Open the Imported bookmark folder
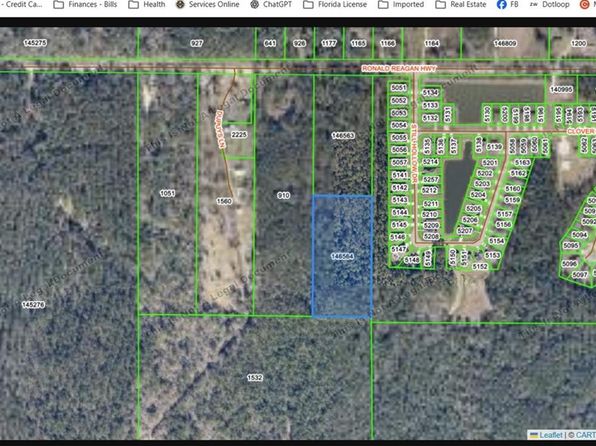The width and height of the screenshot is (596, 446). pos(401,5)
